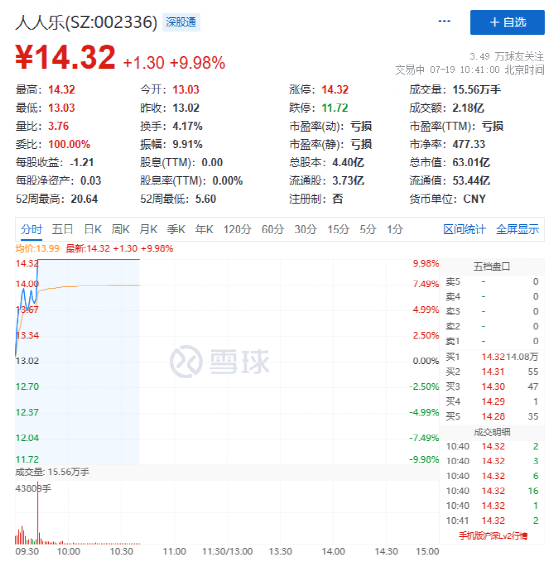Screen dimensions: 553x562
Task: Select the 年K chart tab
Action: tap(204, 229)
